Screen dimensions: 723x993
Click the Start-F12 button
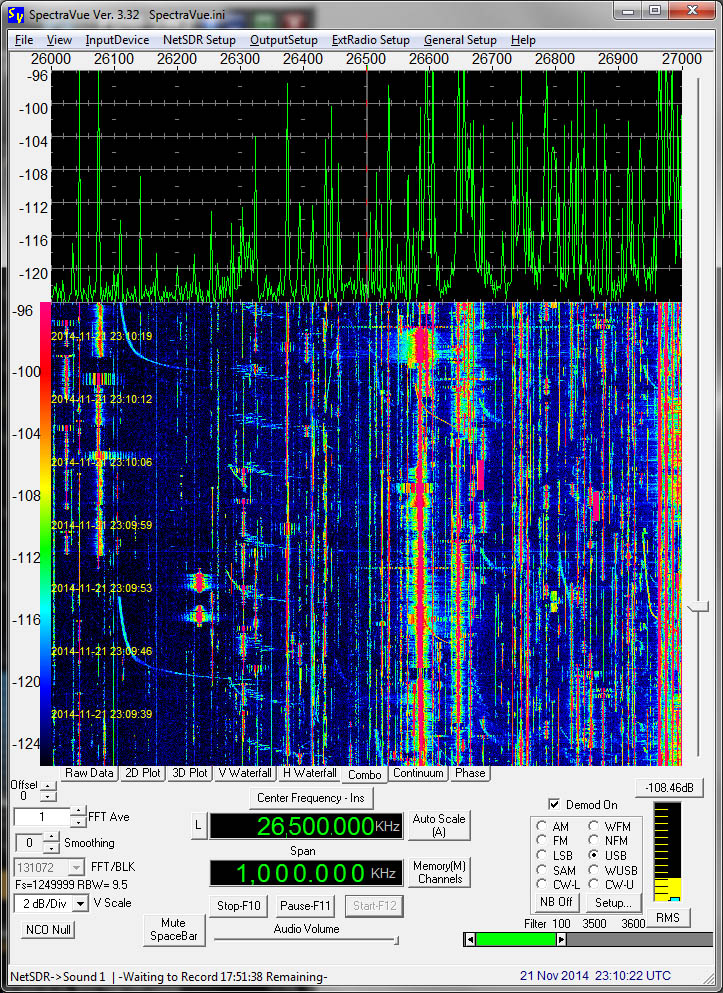[x=374, y=906]
